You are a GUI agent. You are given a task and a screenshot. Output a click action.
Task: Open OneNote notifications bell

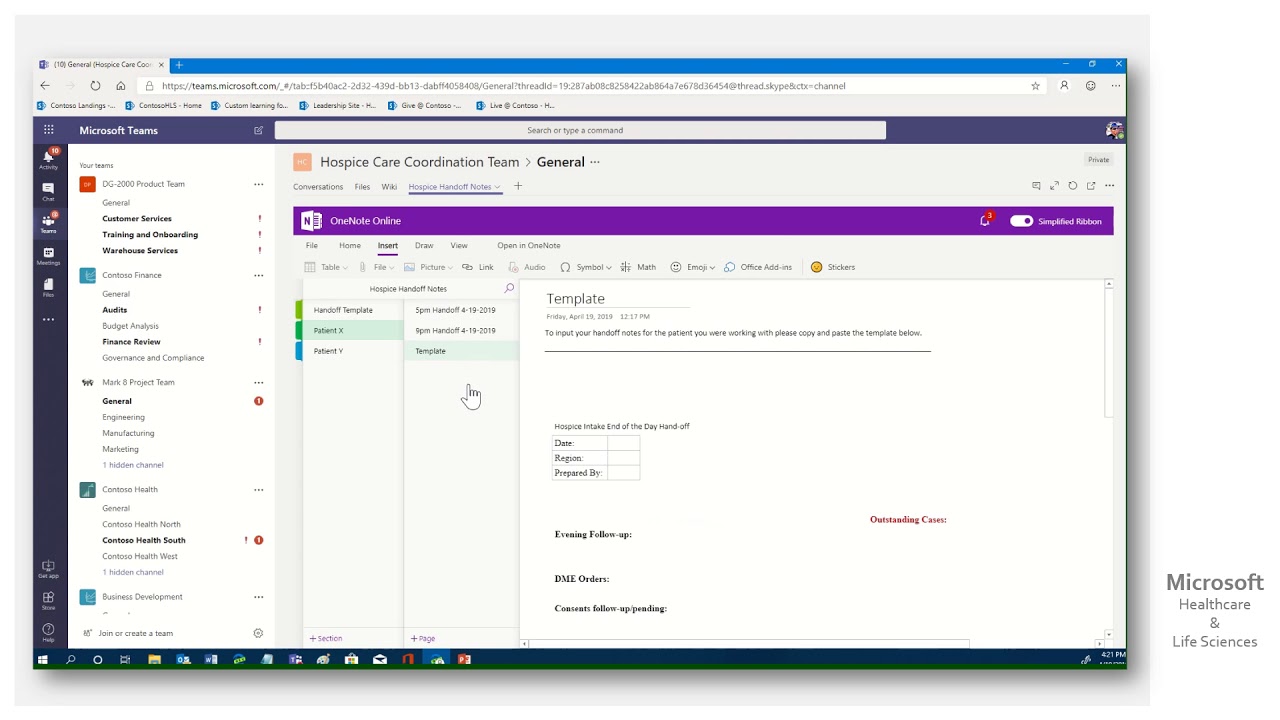[x=984, y=221]
